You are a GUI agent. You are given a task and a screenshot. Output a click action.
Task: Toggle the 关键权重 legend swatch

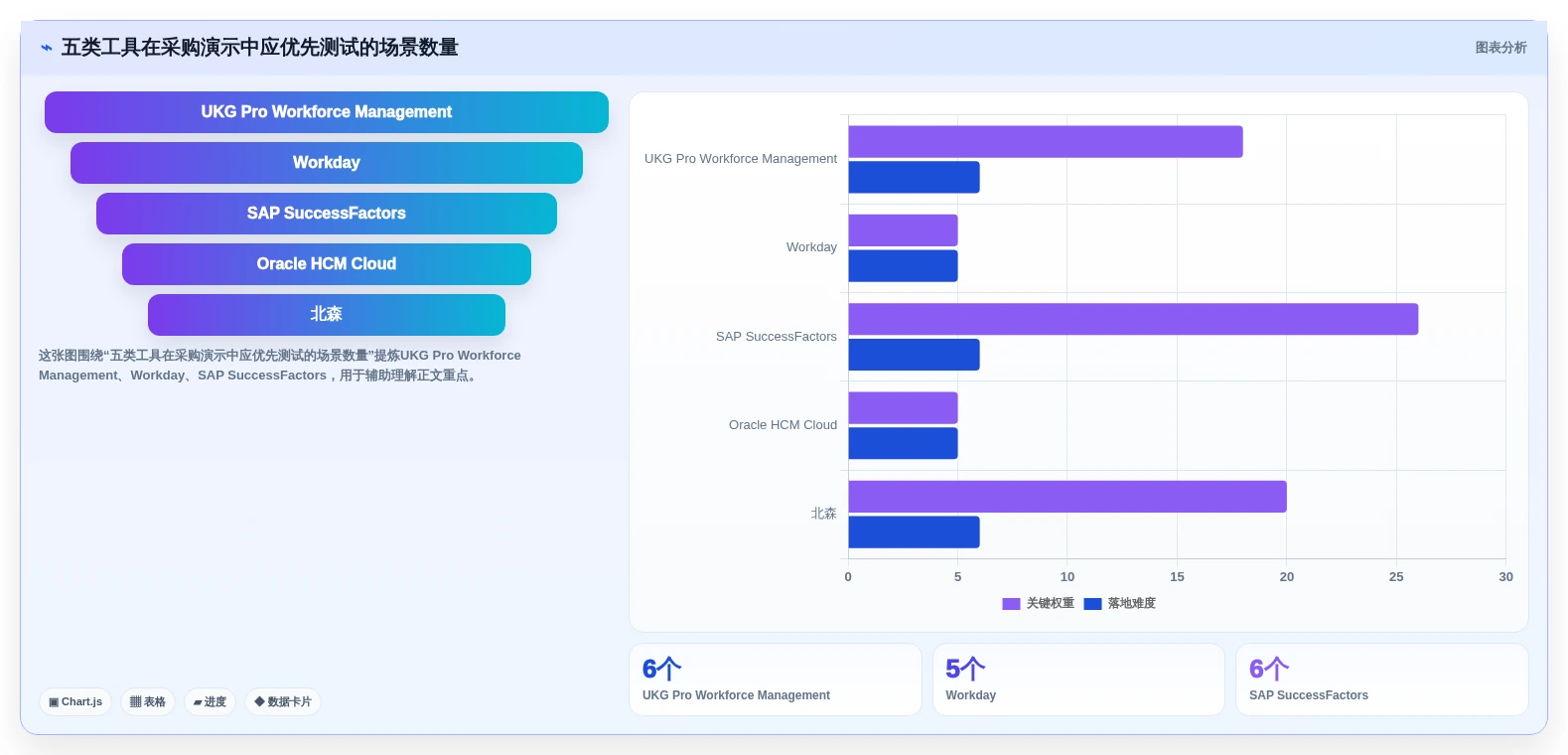pyautogui.click(x=1011, y=603)
